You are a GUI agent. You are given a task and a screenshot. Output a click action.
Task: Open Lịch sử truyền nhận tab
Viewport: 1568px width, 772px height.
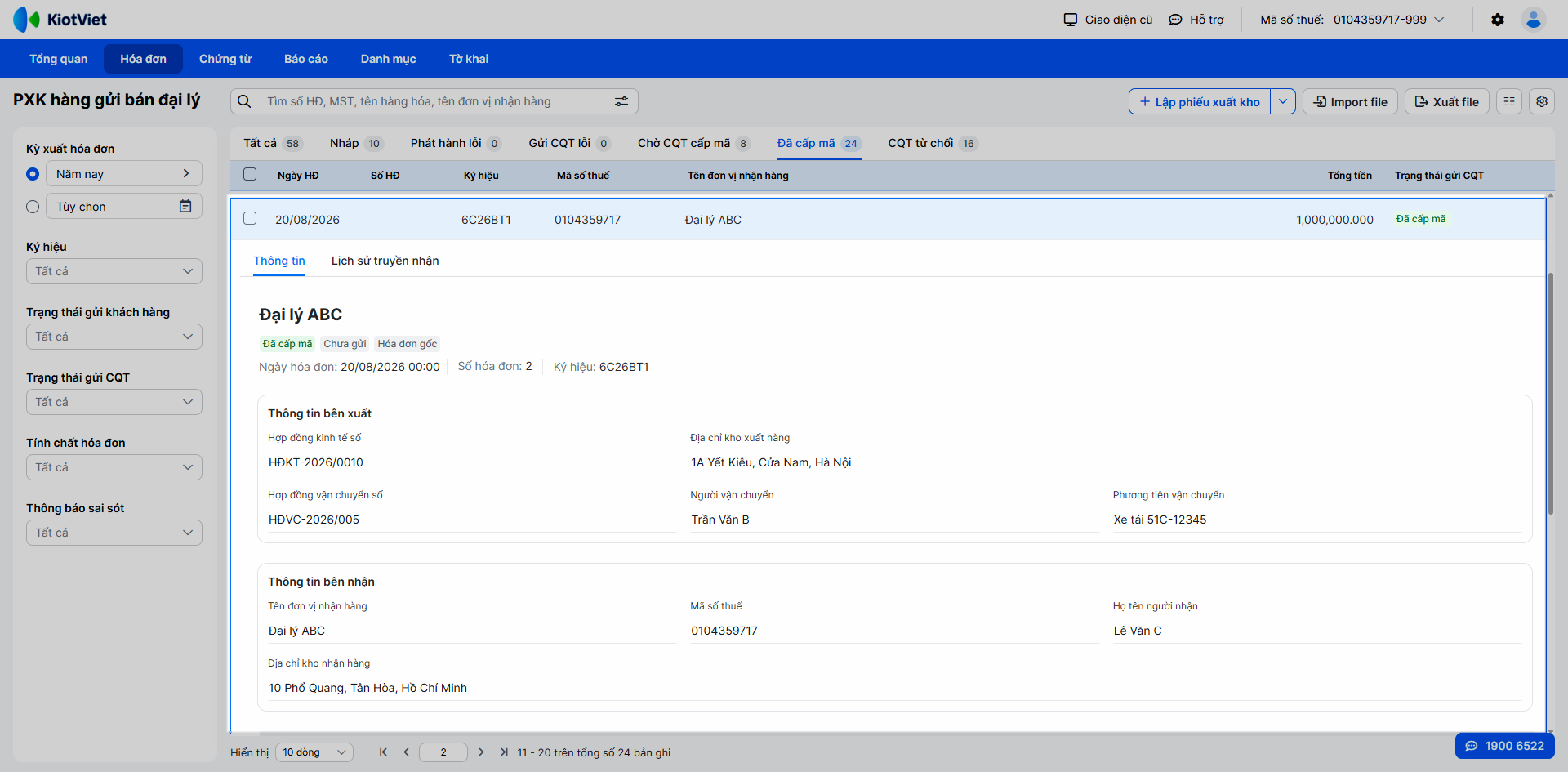[385, 261]
